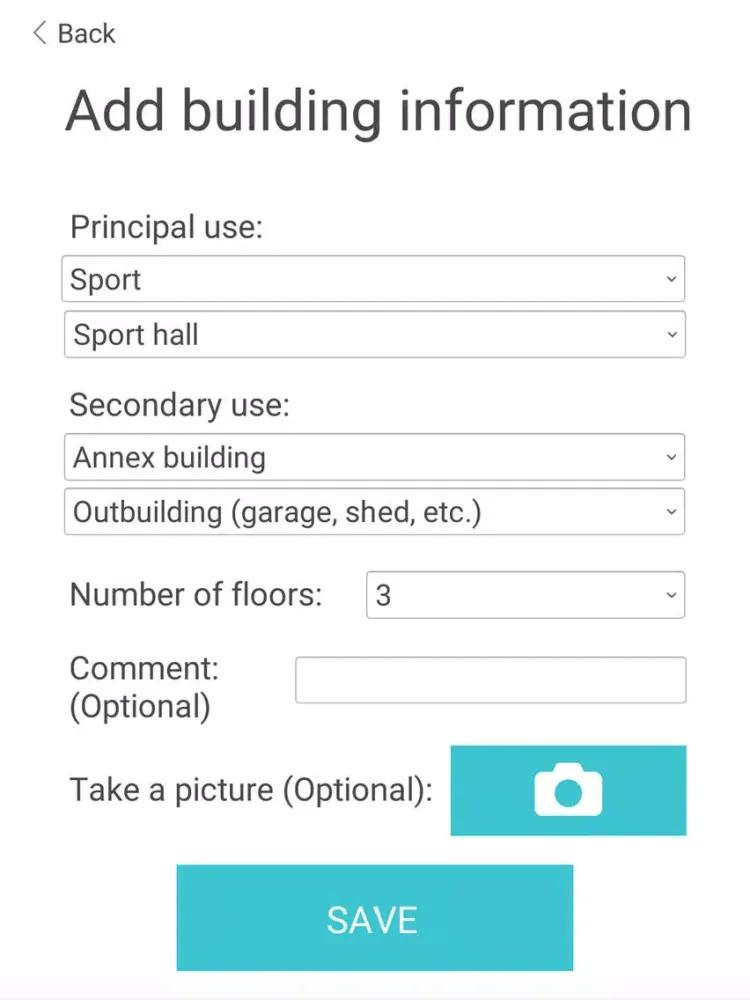Click the arrow on the Outbuilding dropdown
The height and width of the screenshot is (1000, 750).
click(671, 511)
